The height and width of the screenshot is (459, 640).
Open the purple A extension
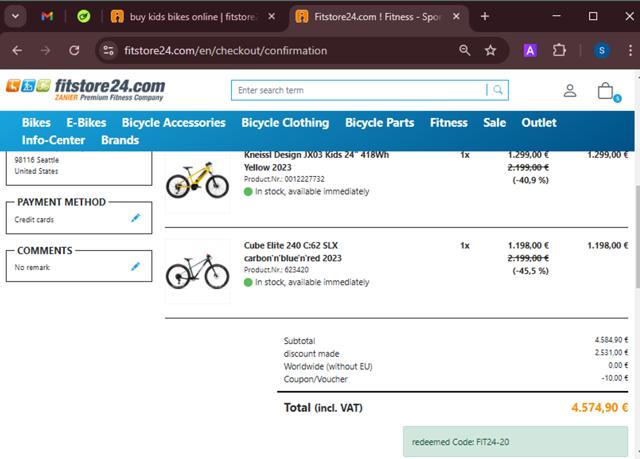530,50
